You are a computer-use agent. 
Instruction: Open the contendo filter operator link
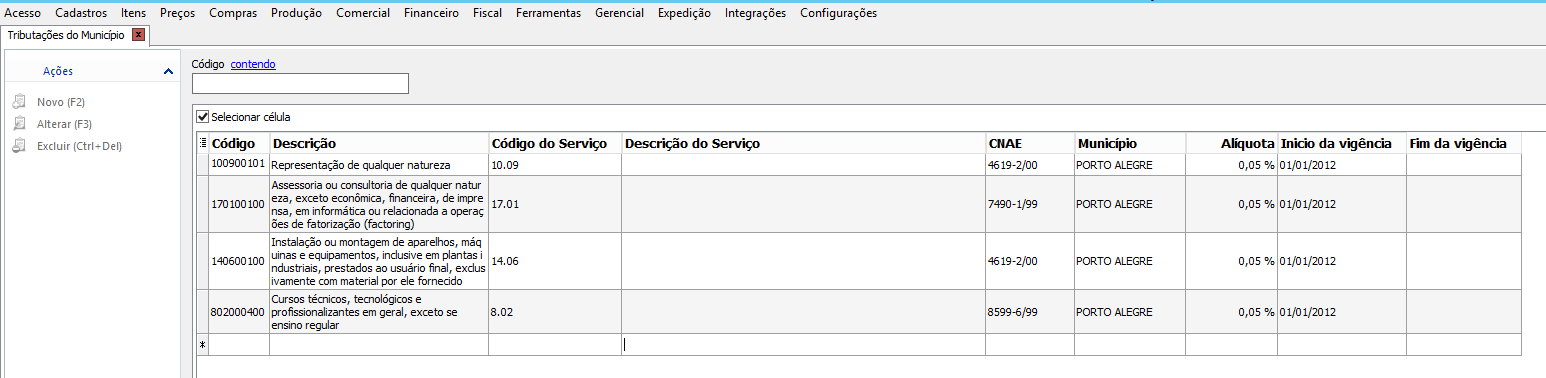pyautogui.click(x=253, y=64)
